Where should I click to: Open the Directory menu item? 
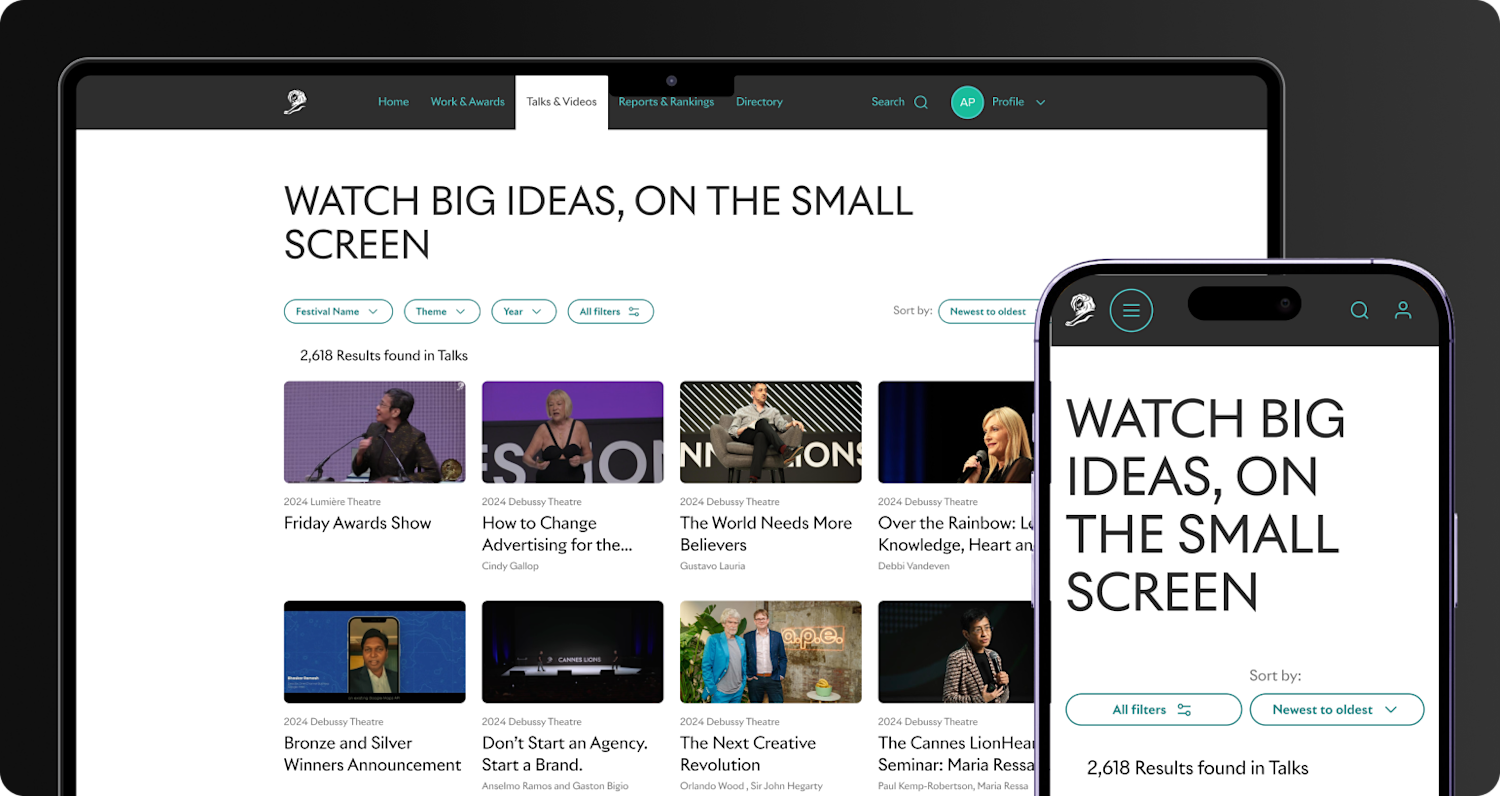759,102
